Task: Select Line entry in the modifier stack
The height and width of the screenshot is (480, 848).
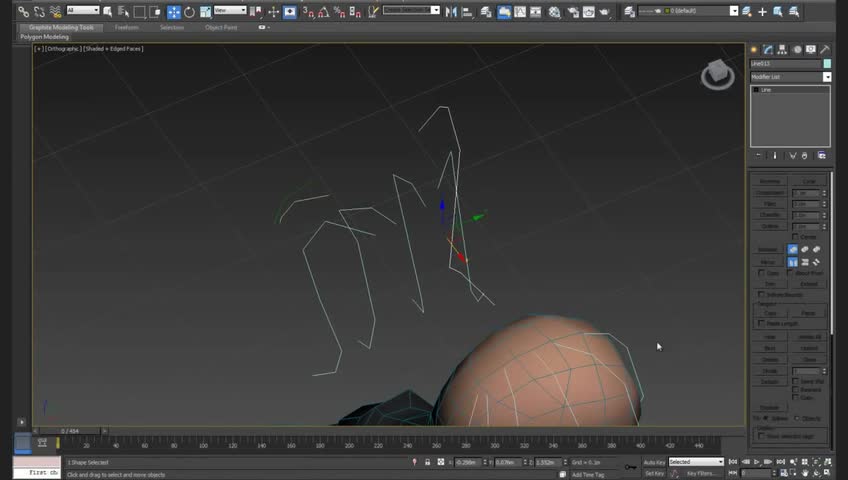Action: [x=766, y=90]
